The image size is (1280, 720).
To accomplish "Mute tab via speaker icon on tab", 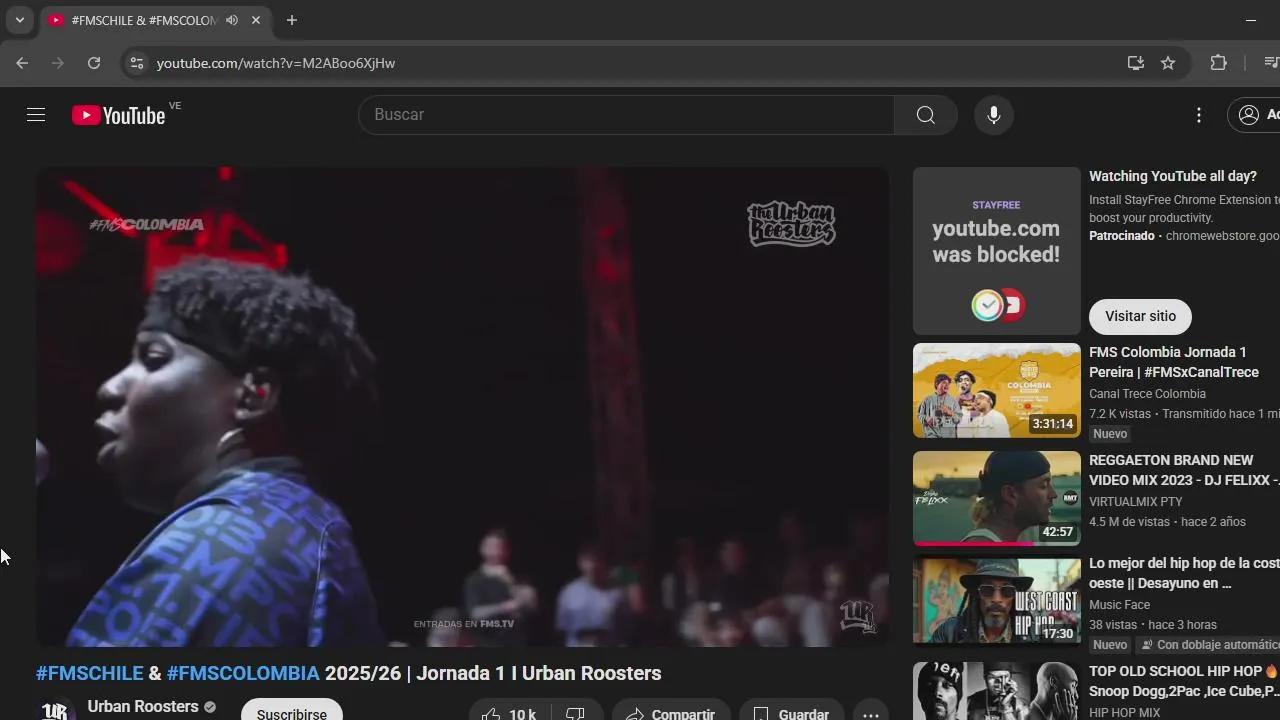I will [x=232, y=20].
